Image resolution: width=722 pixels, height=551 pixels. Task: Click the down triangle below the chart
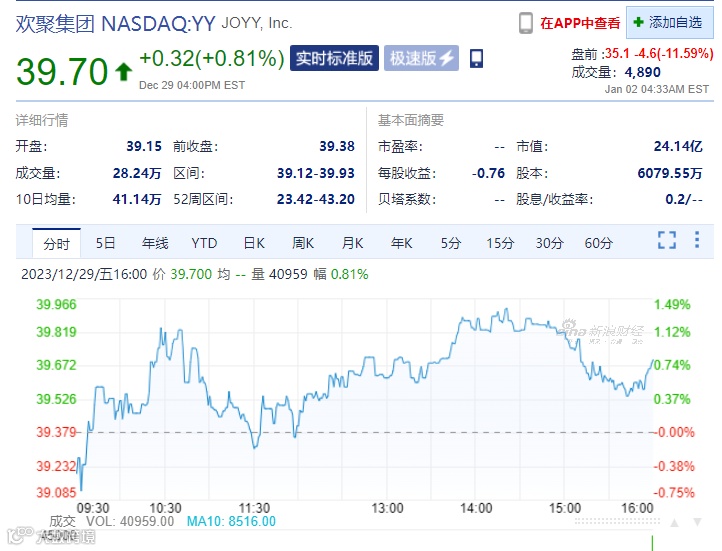[698, 522]
